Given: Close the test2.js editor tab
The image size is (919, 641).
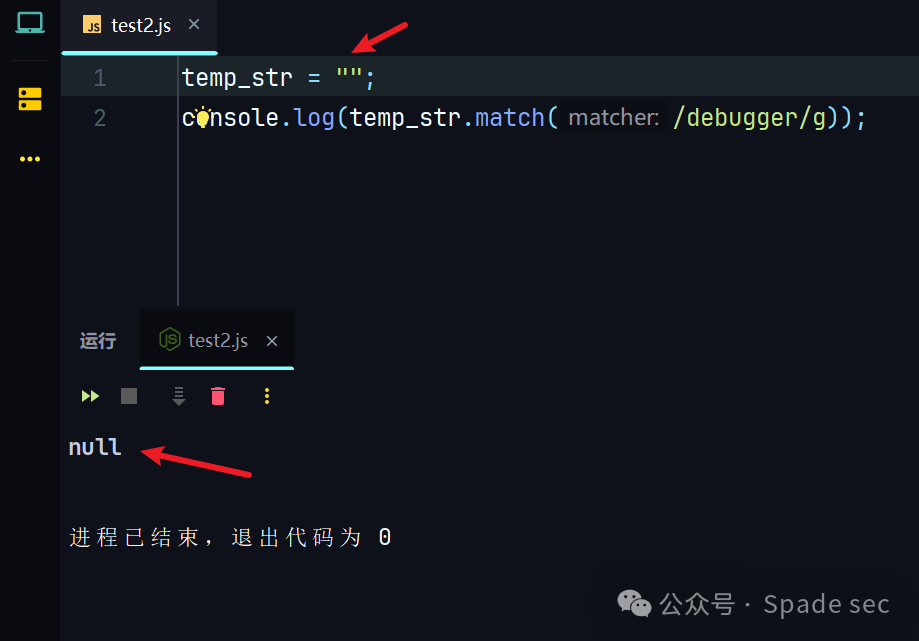Looking at the screenshot, I should 193,26.
